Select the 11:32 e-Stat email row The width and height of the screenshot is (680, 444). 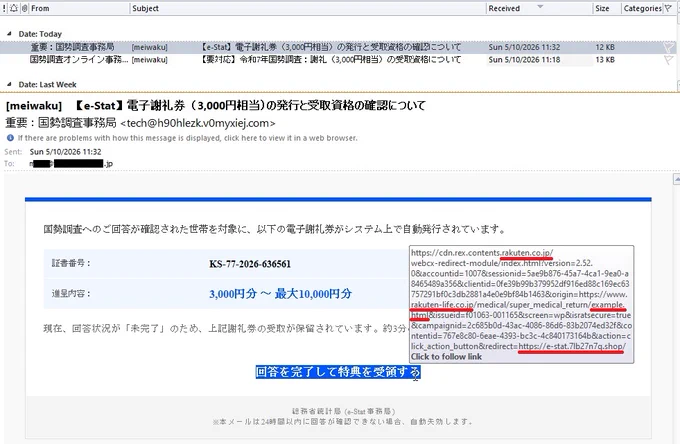[x=338, y=47]
